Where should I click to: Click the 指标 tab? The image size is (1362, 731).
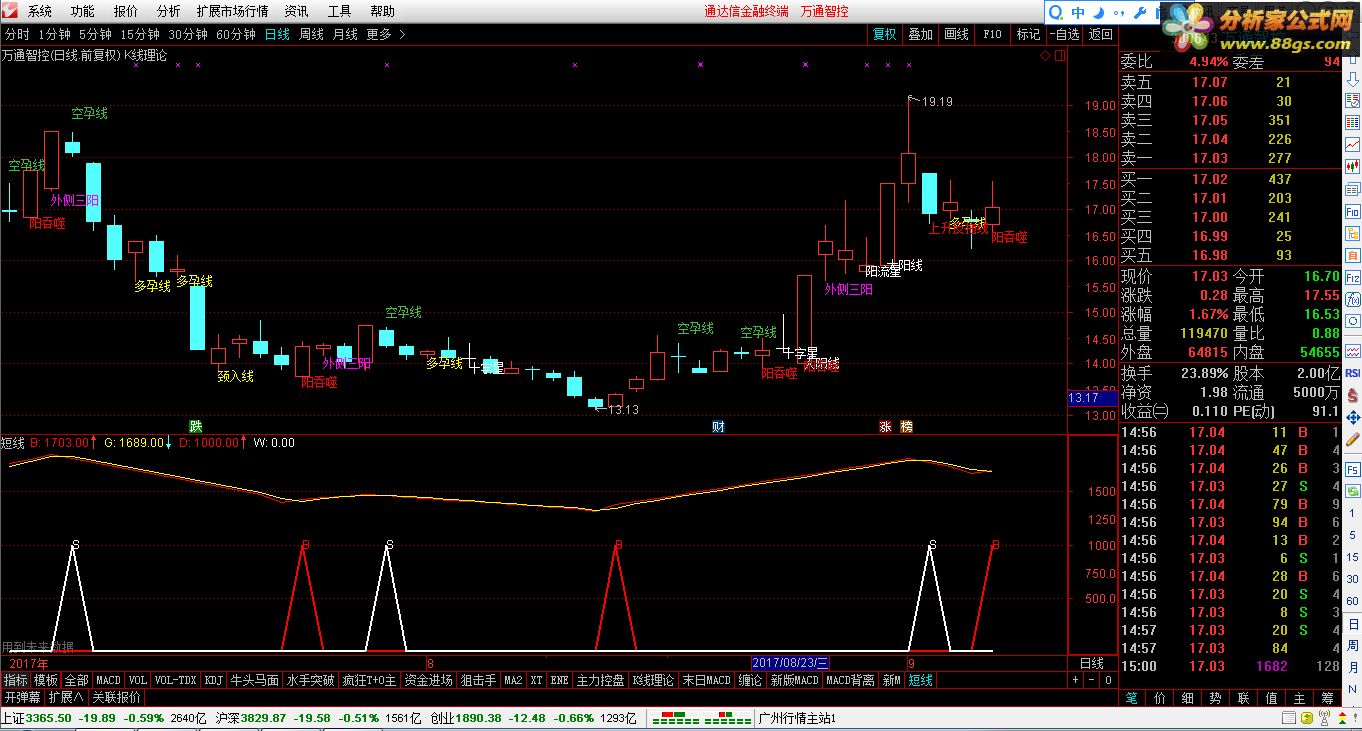point(15,680)
